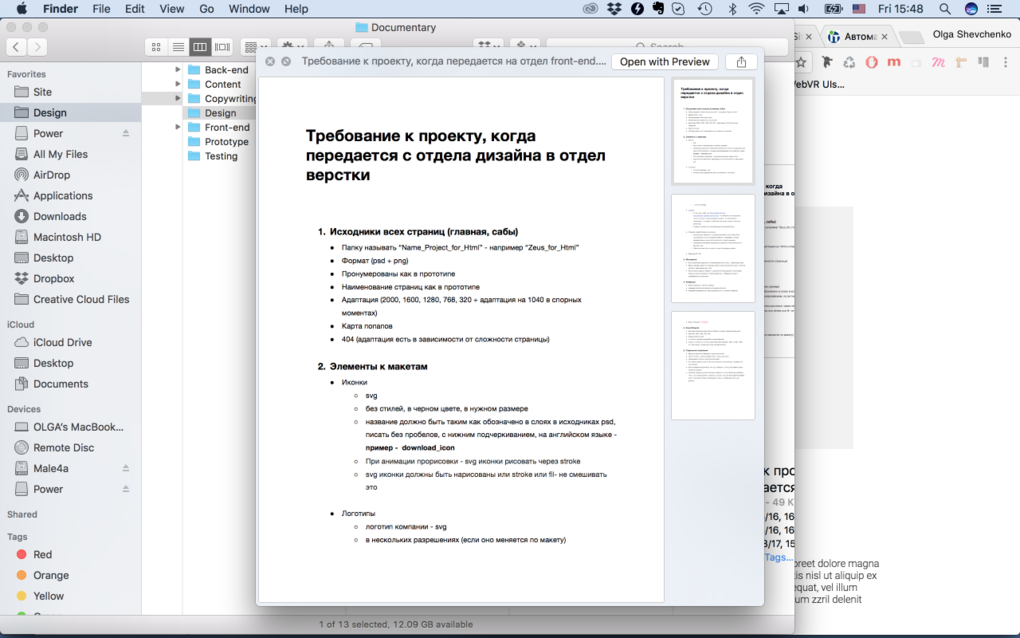Viewport: 1020px width, 638px height.
Task: Expand the Front-end folder
Action: coord(177,127)
